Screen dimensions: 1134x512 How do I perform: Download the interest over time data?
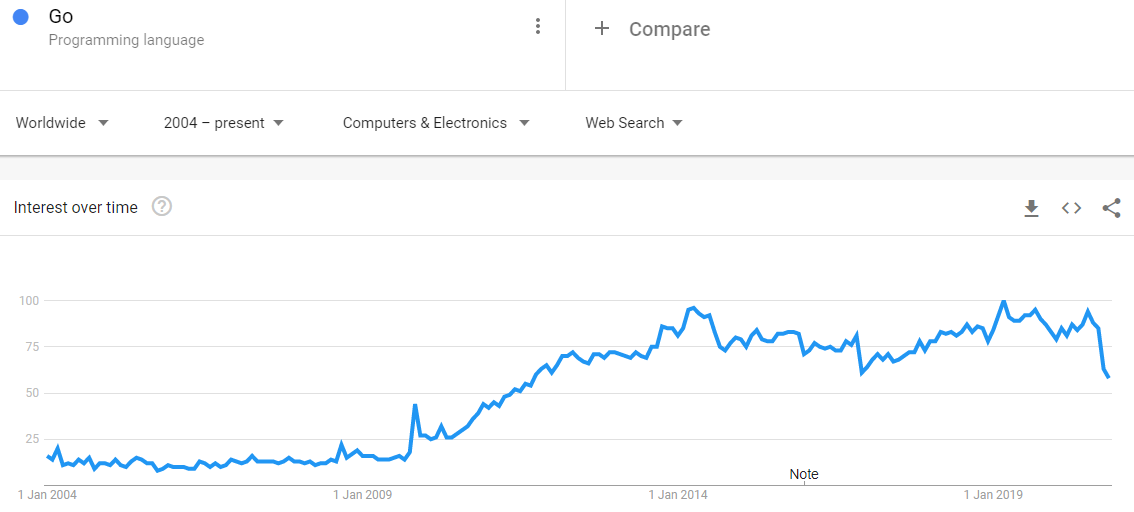tap(1031, 208)
